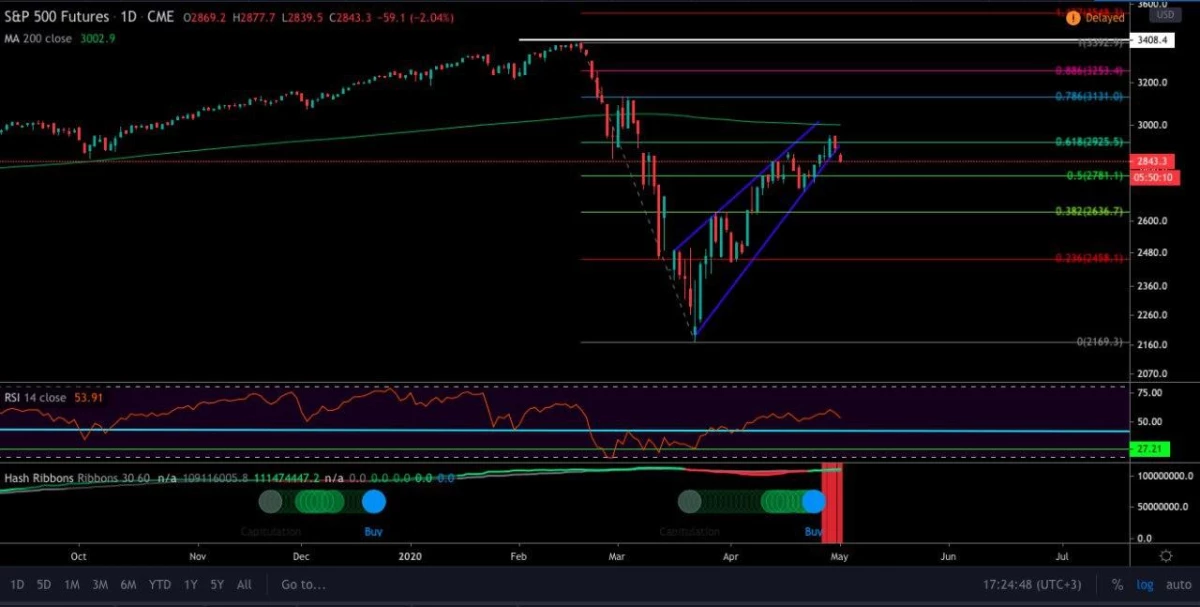This screenshot has height=607, width=1200.
Task: Click the orange Delayed data warning icon
Action: click(1073, 17)
